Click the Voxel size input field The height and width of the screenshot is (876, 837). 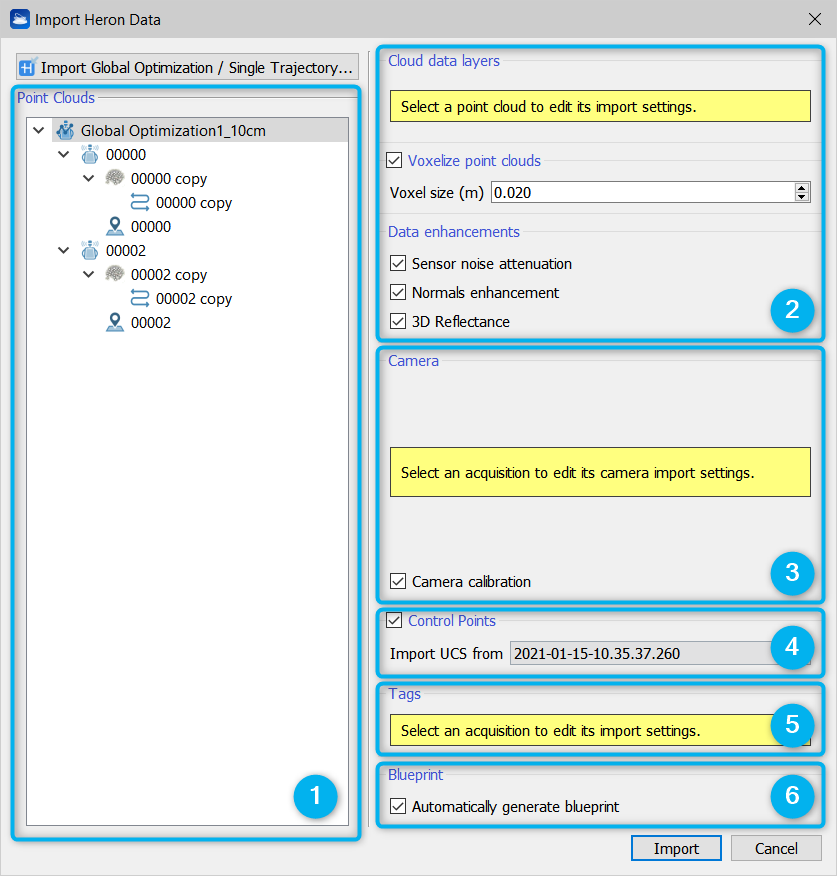click(640, 192)
